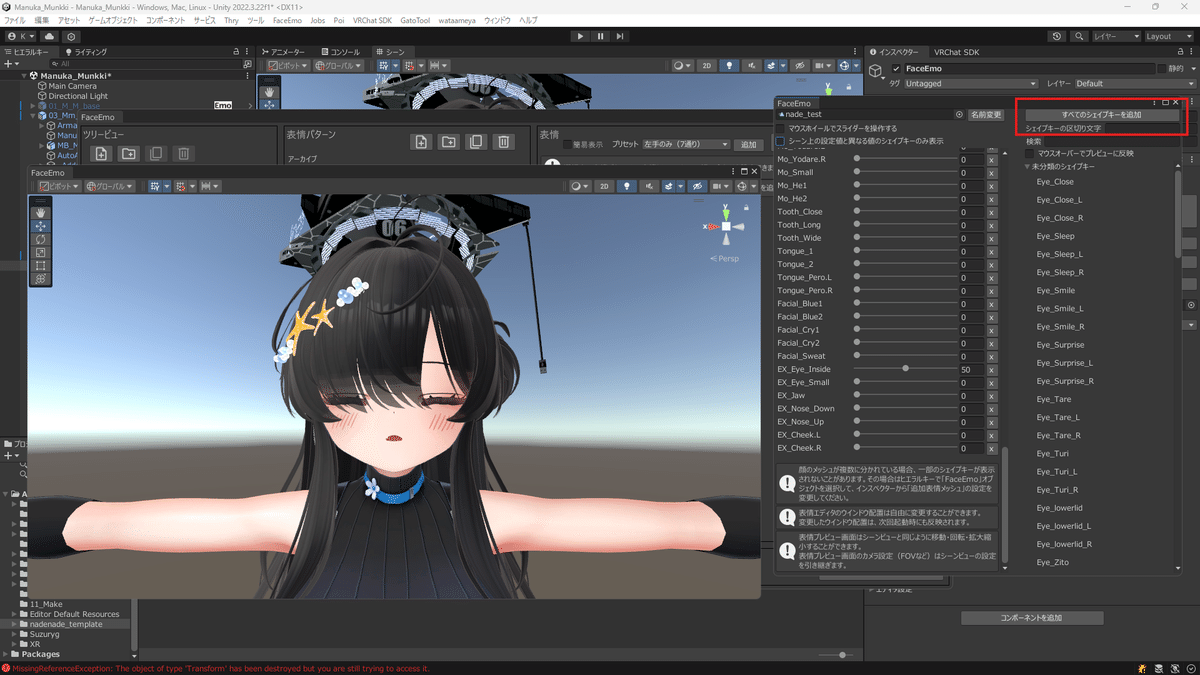Click すべてのシェイプキーを追加 button
Image resolution: width=1200 pixels, height=675 pixels.
click(1101, 115)
